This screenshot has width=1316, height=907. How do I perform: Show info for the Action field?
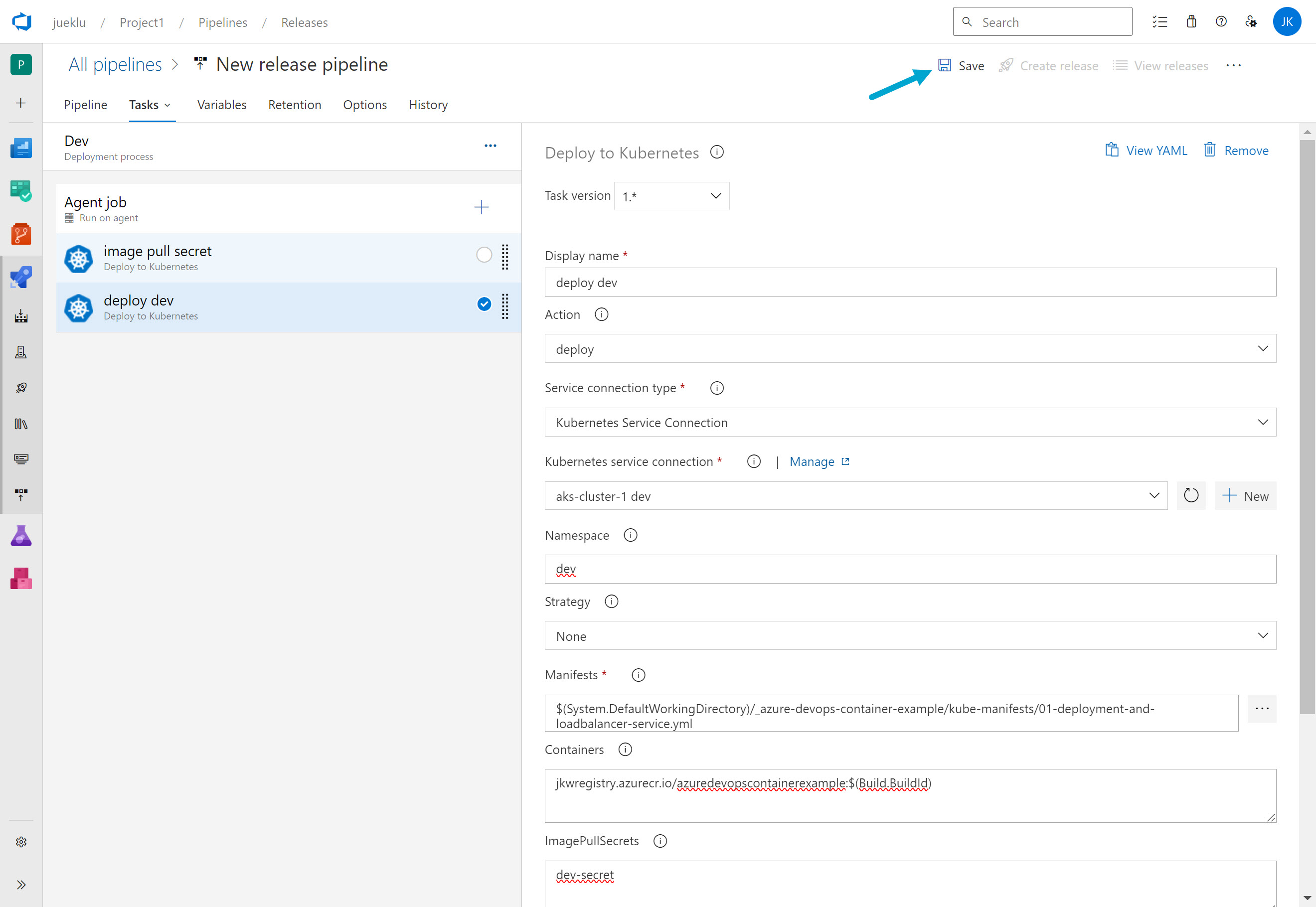point(601,314)
